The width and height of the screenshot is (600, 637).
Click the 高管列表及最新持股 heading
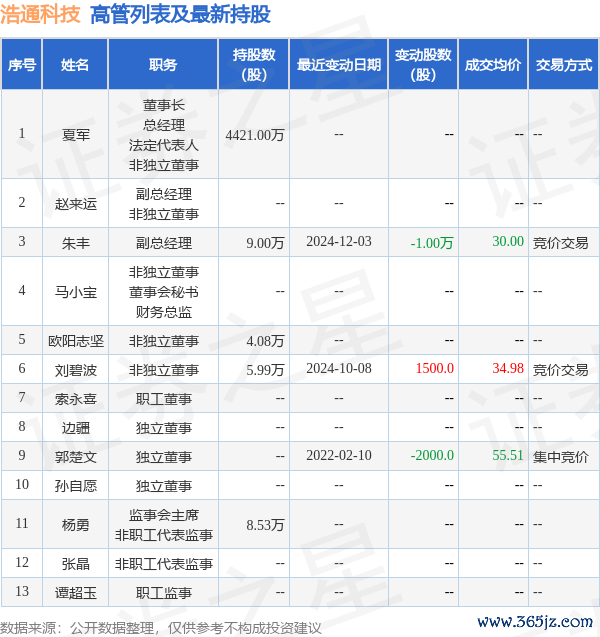pyautogui.click(x=180, y=14)
